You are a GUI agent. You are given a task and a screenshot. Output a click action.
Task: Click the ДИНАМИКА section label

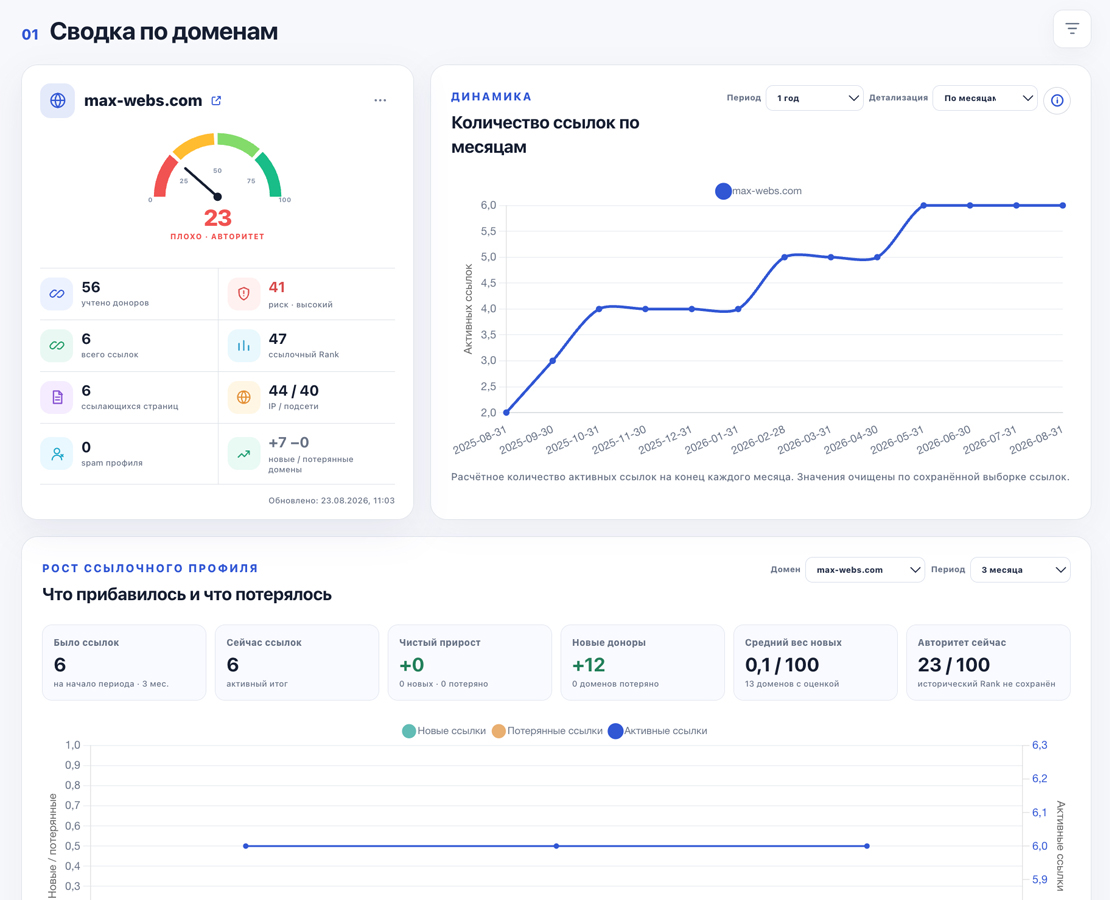coord(491,96)
